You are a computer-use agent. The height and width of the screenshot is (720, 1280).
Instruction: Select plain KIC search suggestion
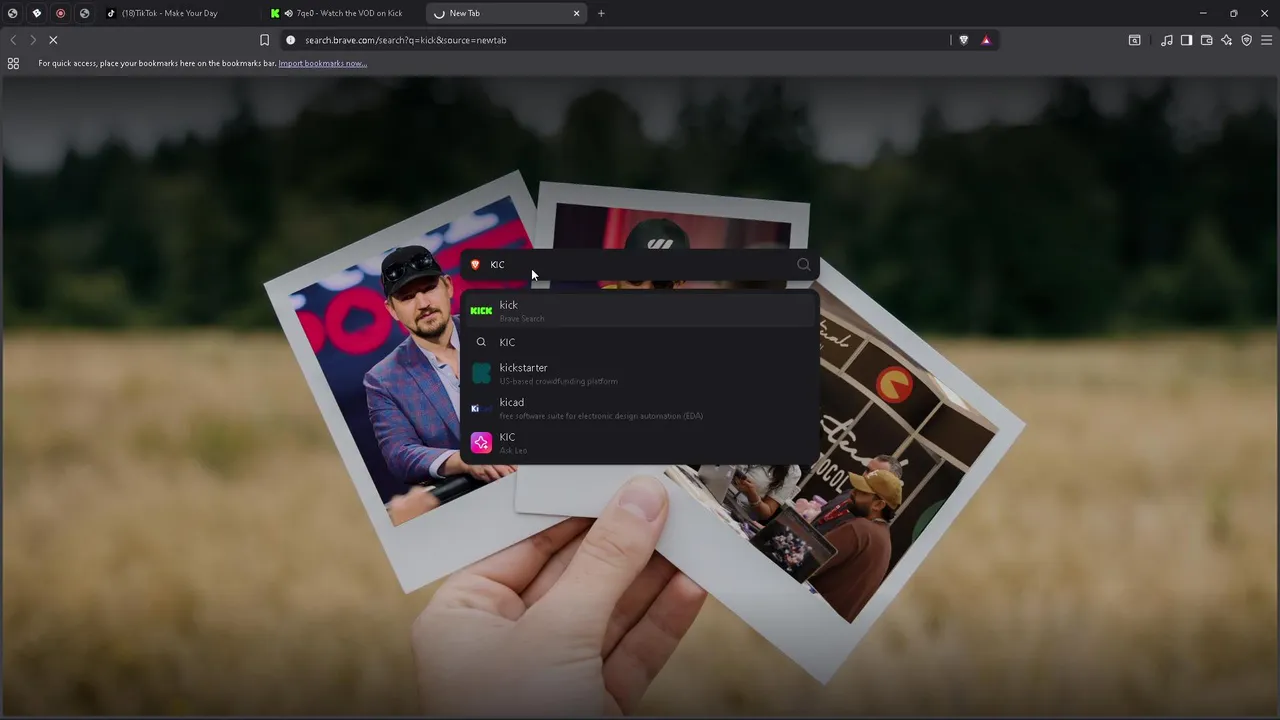(640, 342)
